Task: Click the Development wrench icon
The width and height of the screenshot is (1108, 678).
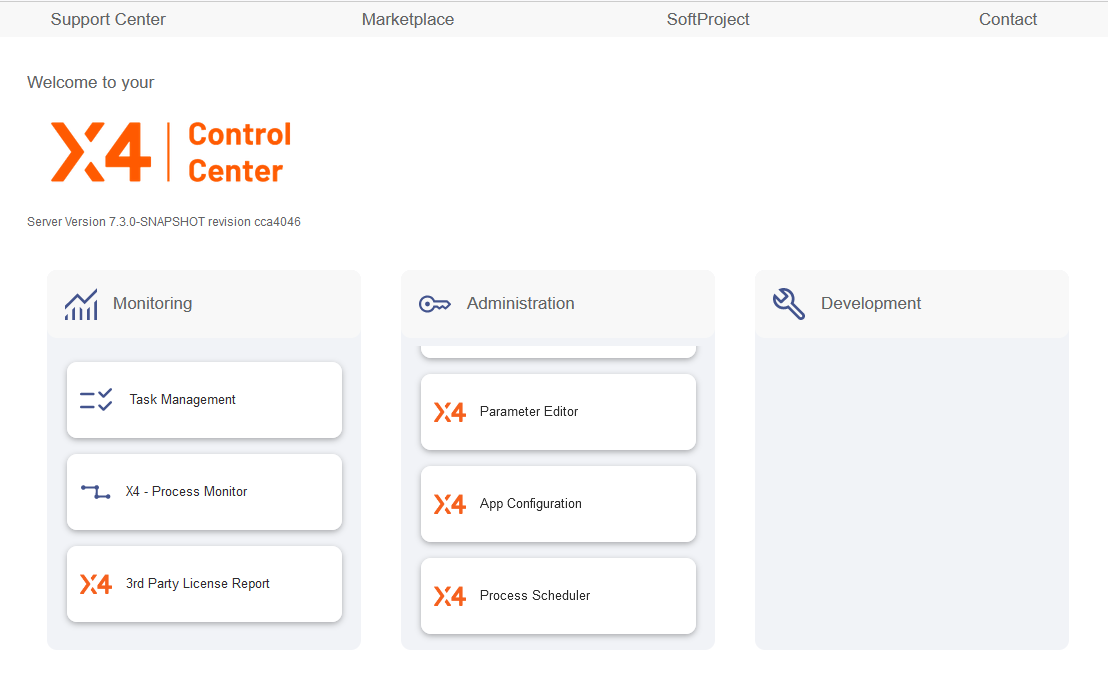Action: (788, 303)
